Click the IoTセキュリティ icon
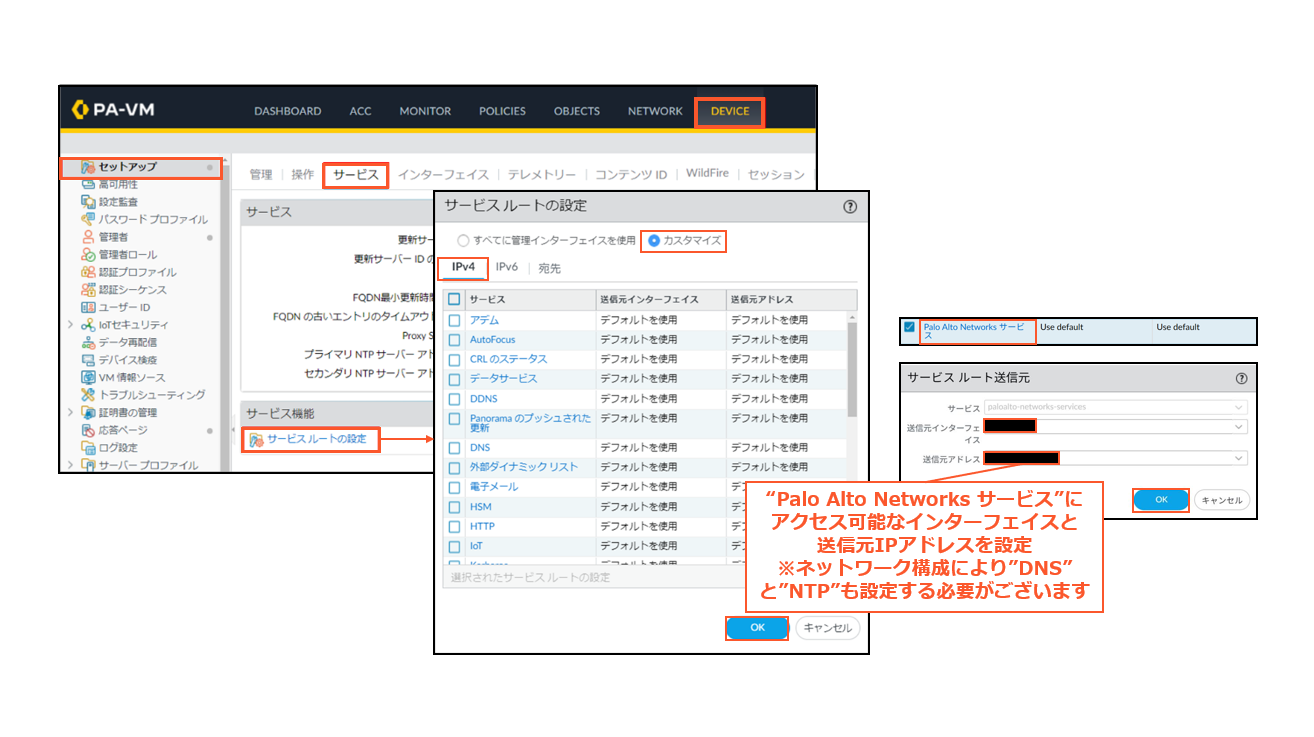 point(88,325)
